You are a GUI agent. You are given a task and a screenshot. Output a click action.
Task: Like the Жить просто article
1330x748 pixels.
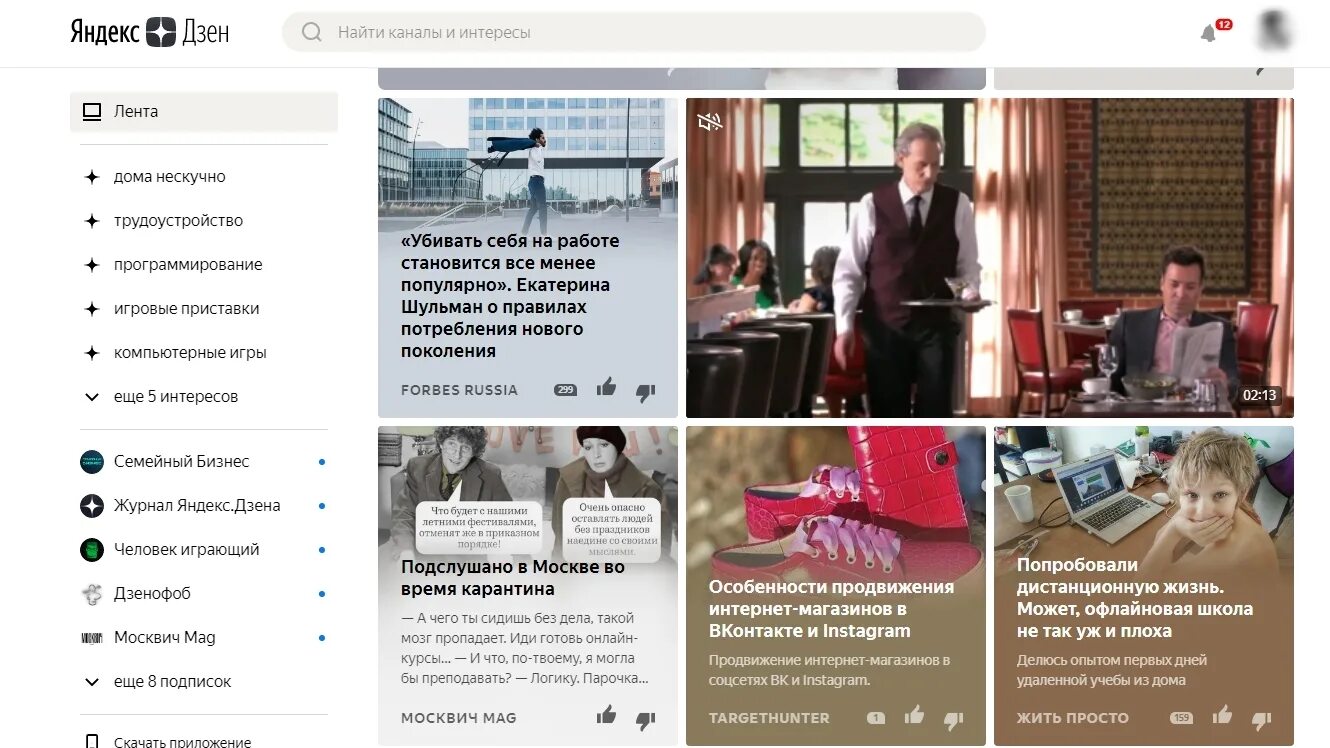(x=1223, y=715)
